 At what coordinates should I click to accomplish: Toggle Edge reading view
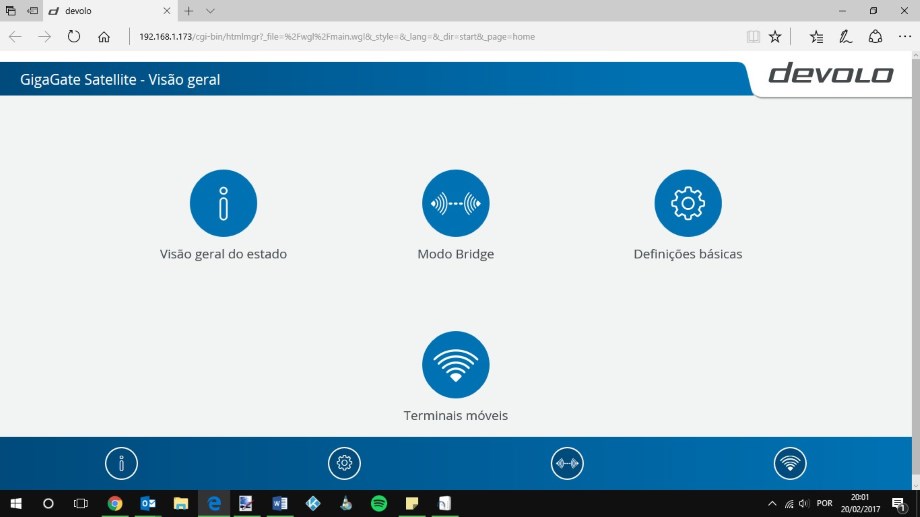[753, 37]
